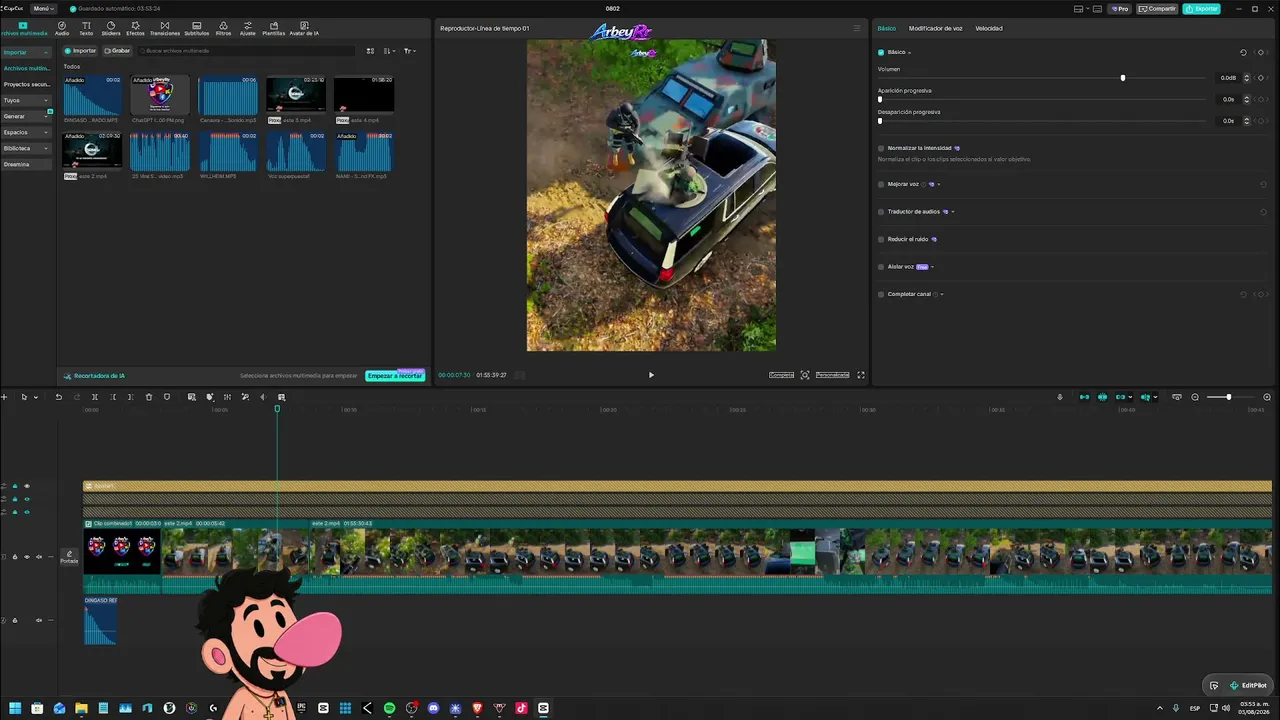Mute the main video track

39,557
